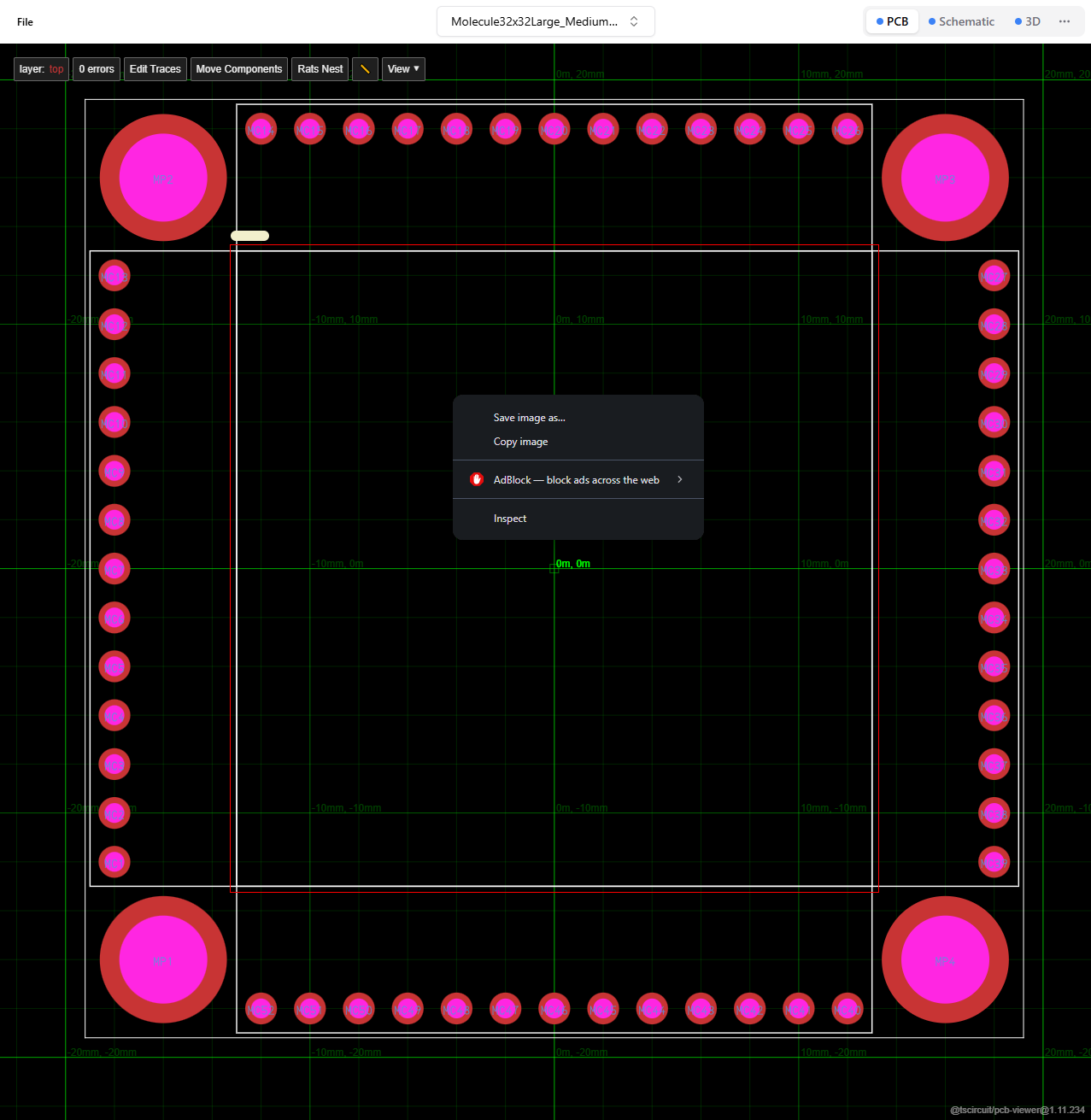The width and height of the screenshot is (1091, 1120).
Task: Click the MC14 plated hole
Action: point(261,129)
